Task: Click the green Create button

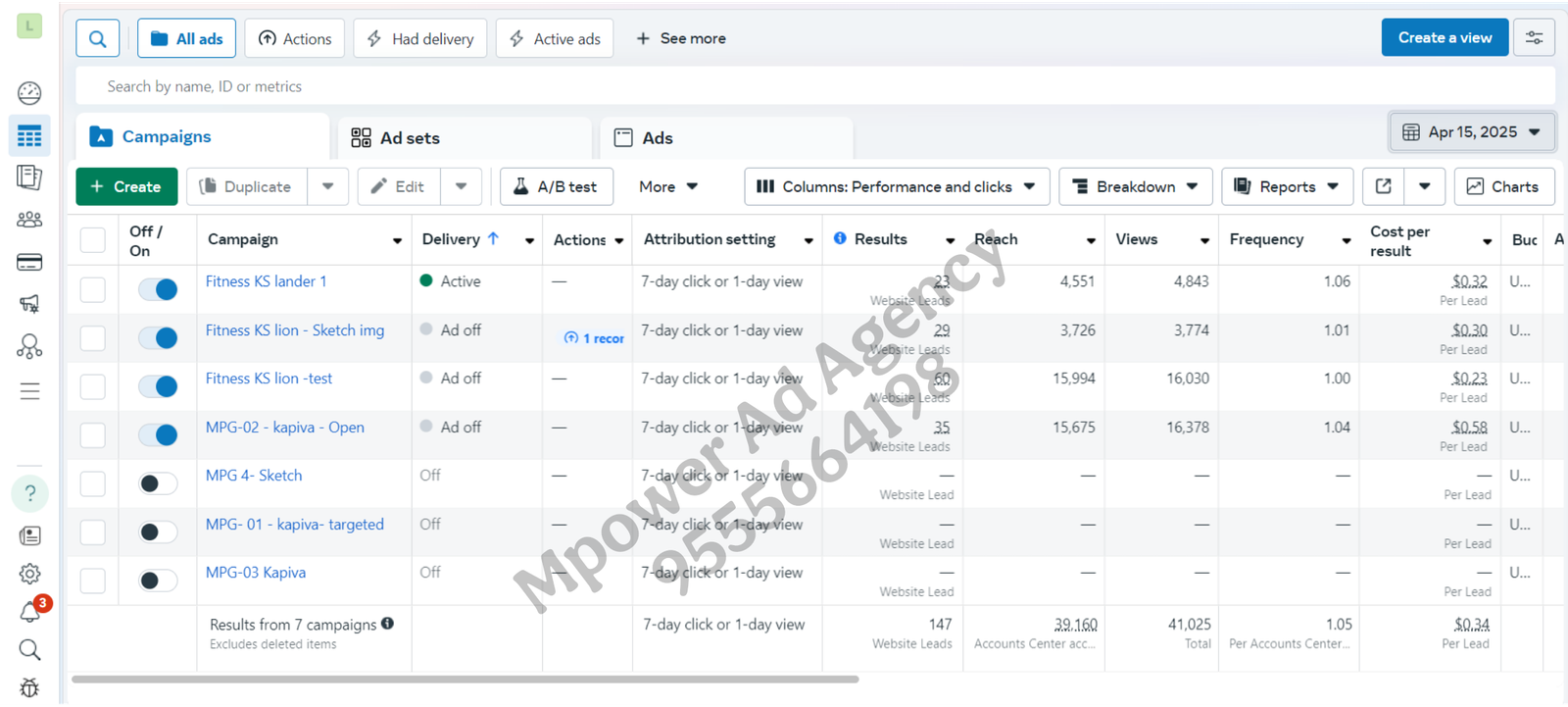Action: tap(126, 186)
